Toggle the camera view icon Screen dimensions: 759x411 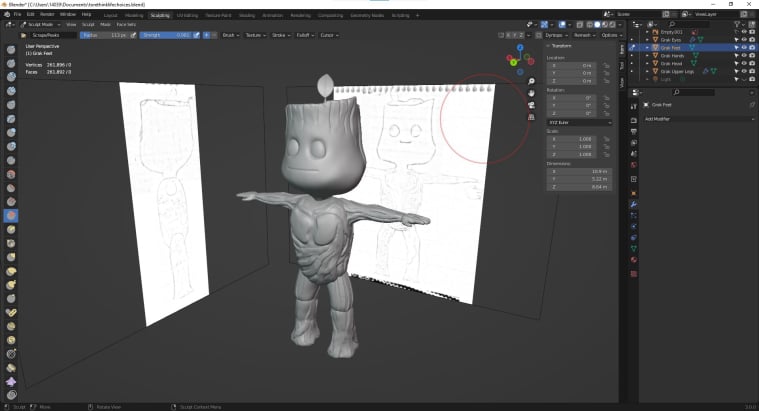point(531,105)
